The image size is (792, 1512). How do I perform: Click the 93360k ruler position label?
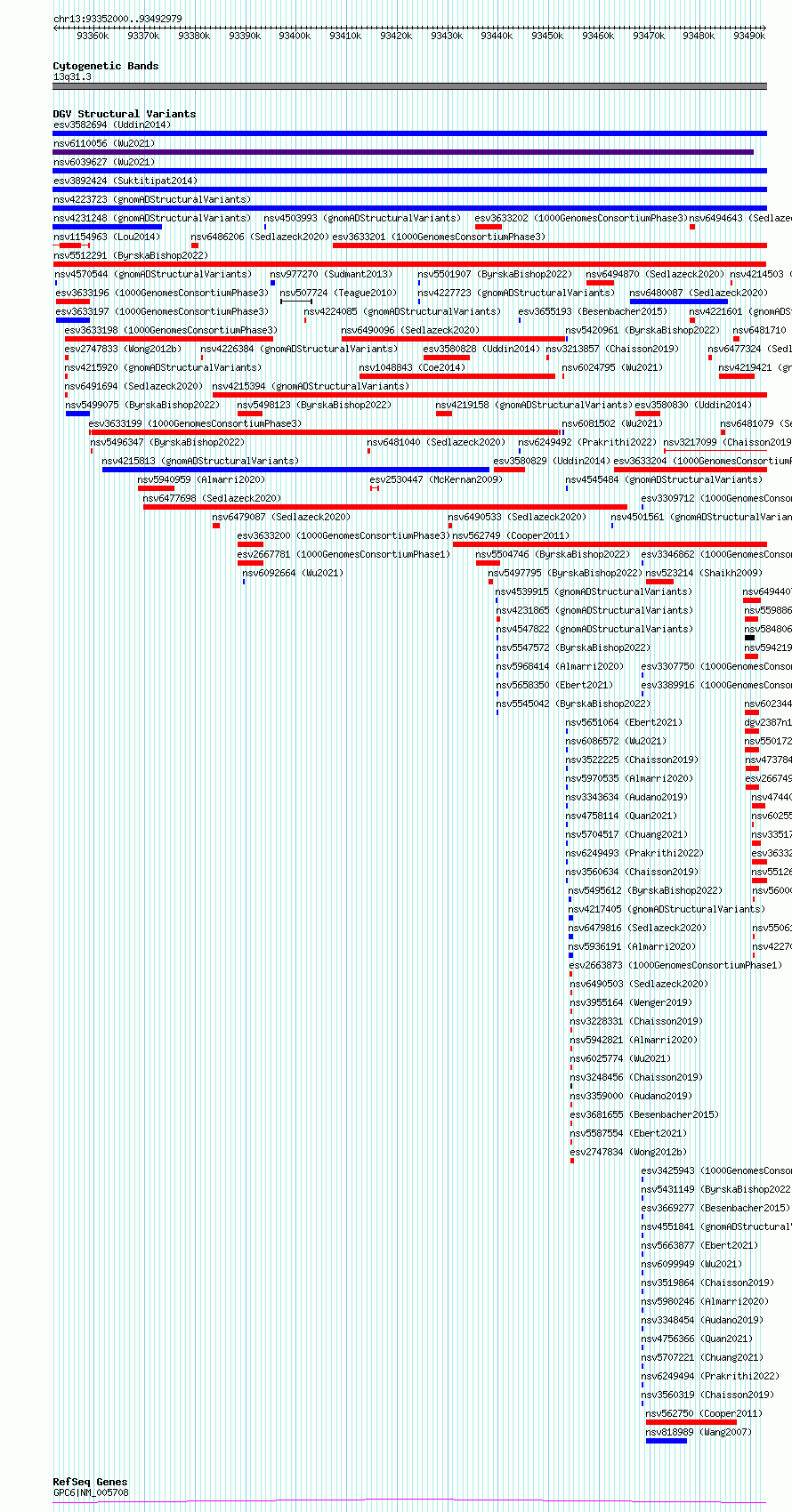pyautogui.click(x=93, y=36)
